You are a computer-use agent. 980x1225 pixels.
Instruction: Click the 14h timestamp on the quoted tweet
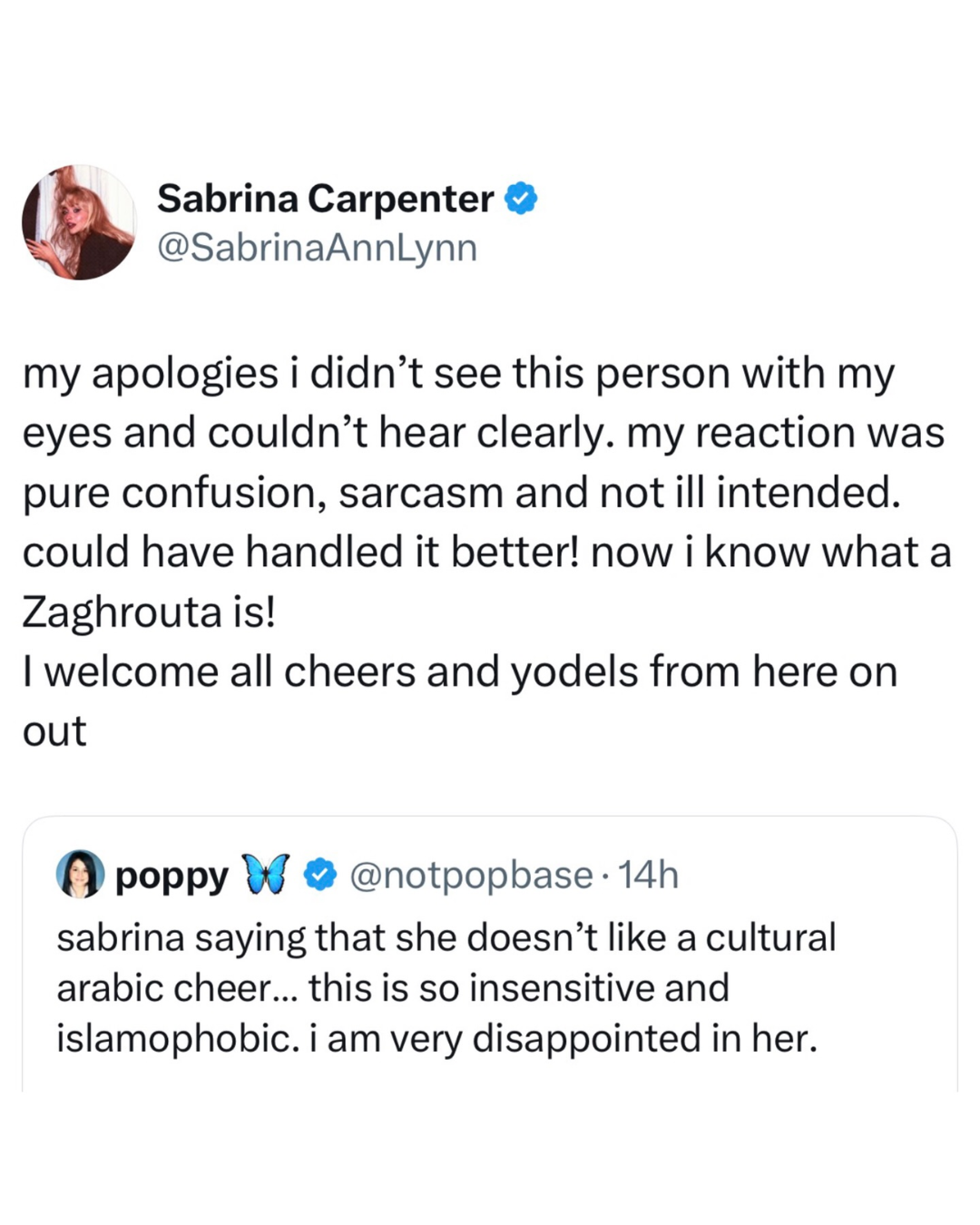pos(648,875)
